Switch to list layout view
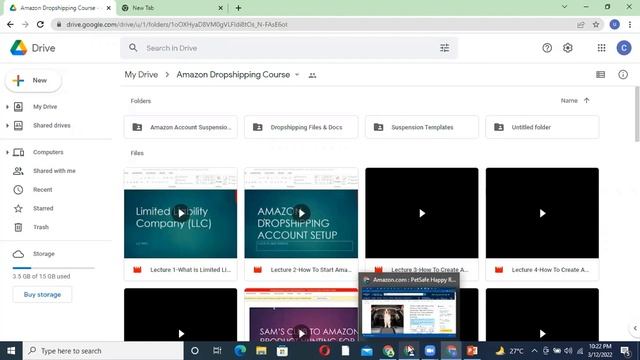Image resolution: width=640 pixels, height=360 pixels. (x=600, y=75)
